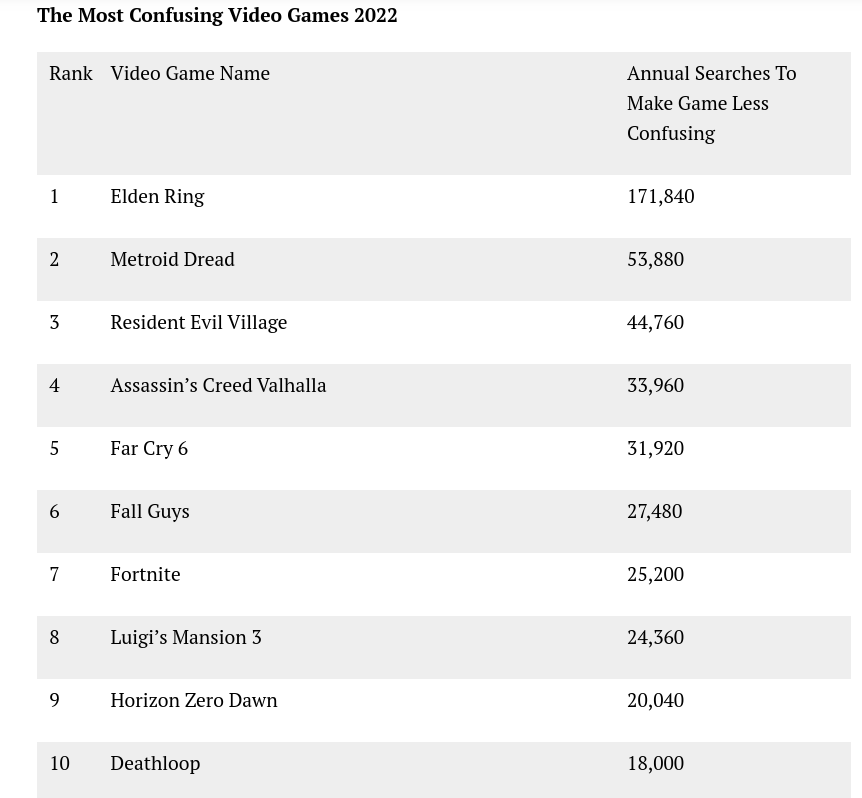Select the Metroid Dread row name
The width and height of the screenshot is (862, 798).
173,259
